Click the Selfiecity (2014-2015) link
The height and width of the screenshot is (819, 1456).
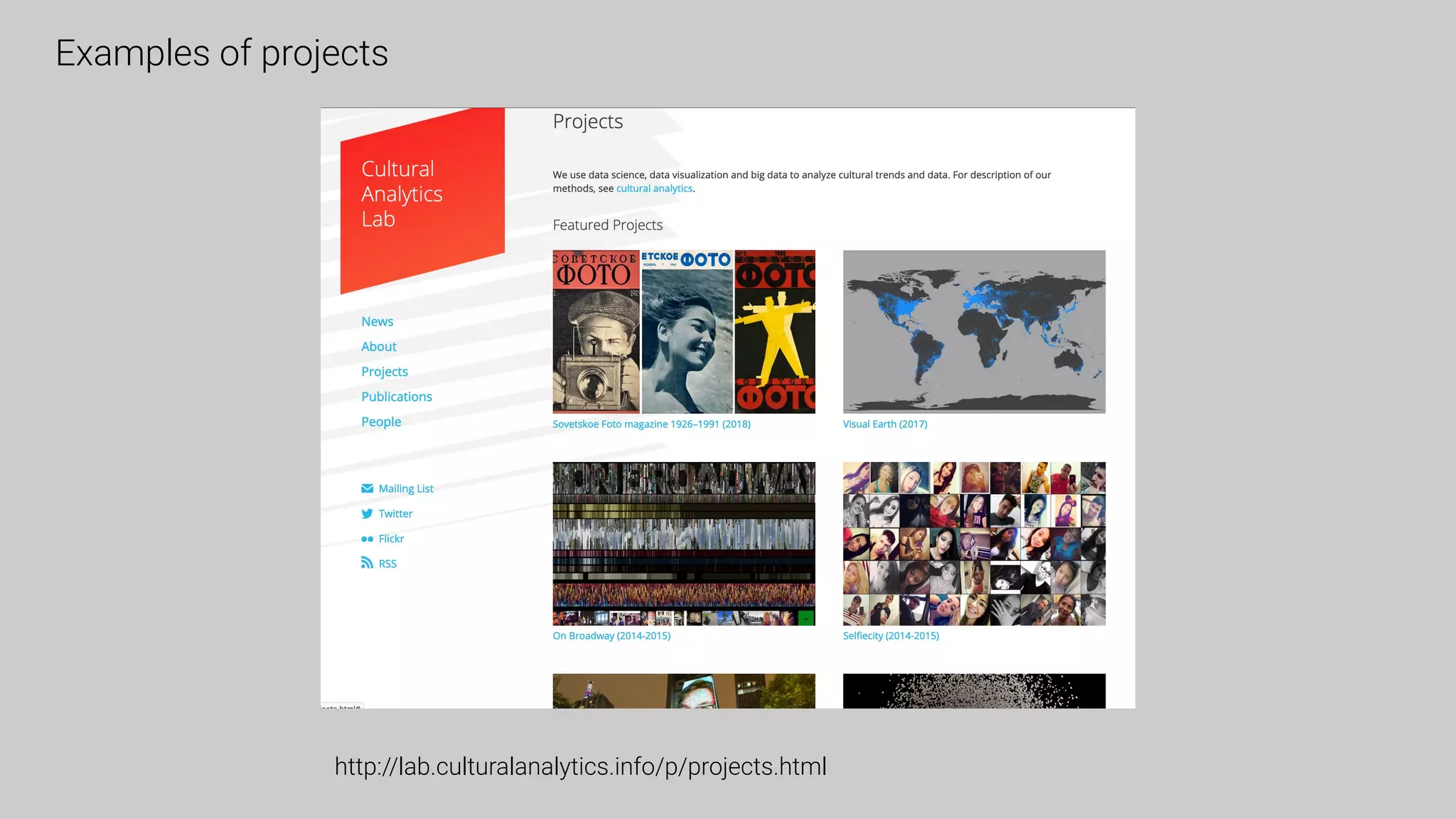[890, 636]
